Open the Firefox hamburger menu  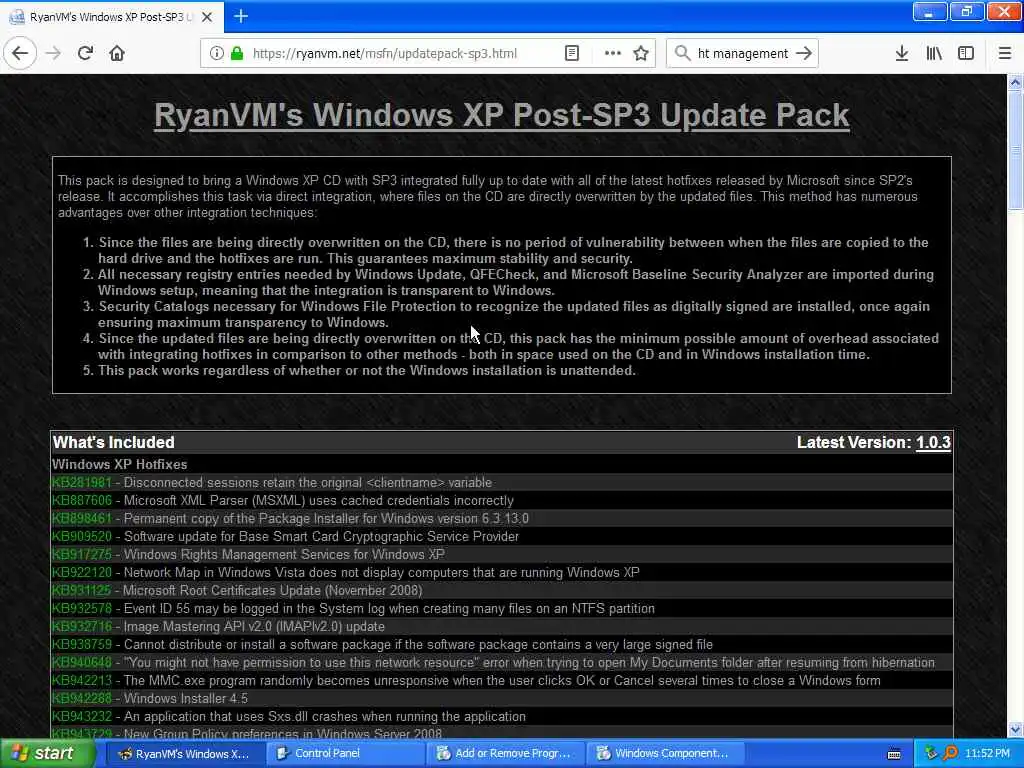pyautogui.click(x=1004, y=54)
